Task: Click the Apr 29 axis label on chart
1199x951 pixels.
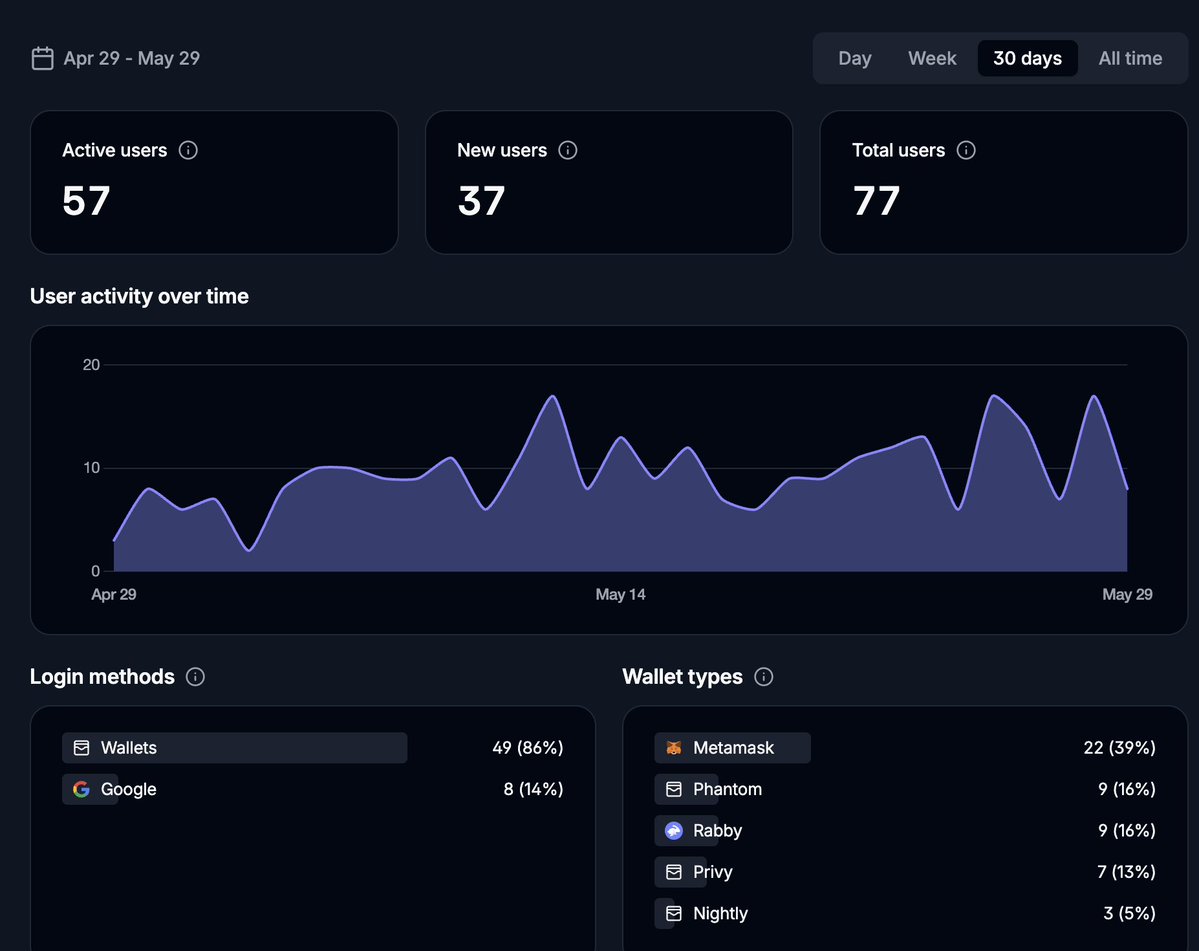Action: point(114,594)
